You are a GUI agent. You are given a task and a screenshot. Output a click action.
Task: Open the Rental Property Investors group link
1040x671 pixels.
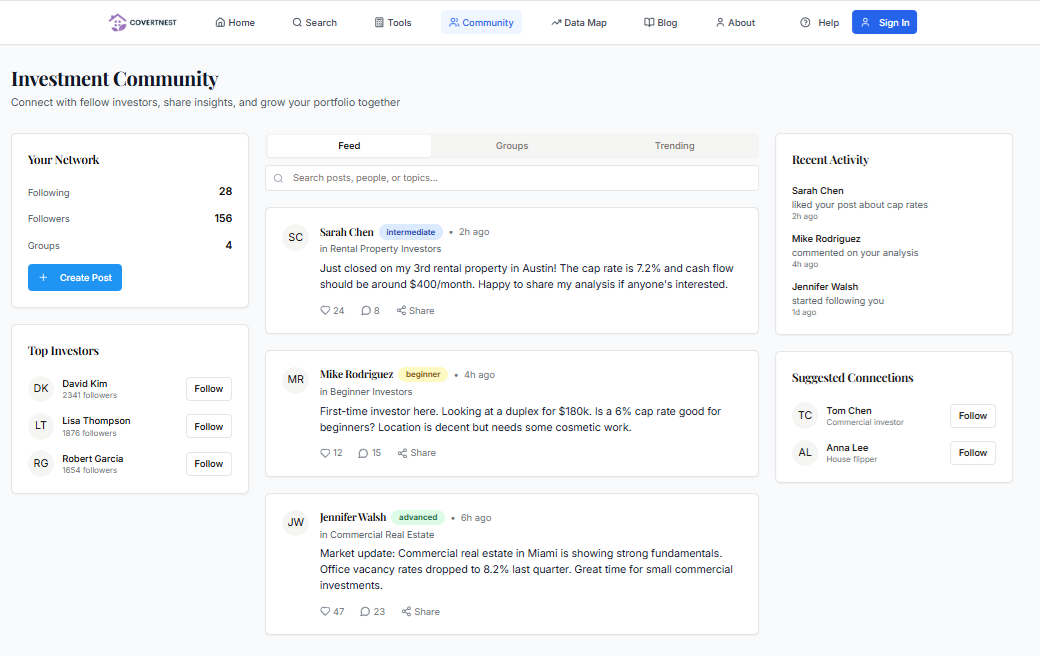pos(385,249)
